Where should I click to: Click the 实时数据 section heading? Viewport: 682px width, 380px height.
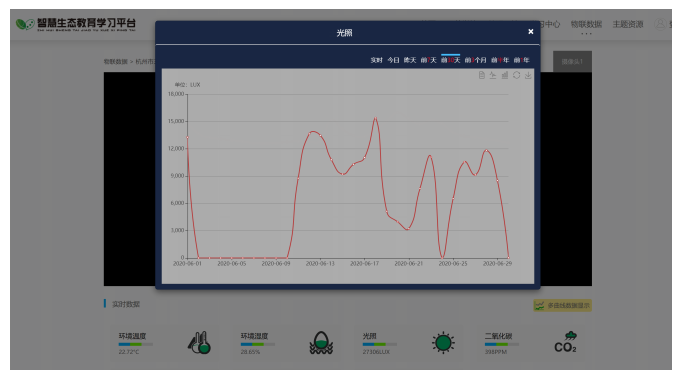coord(126,304)
